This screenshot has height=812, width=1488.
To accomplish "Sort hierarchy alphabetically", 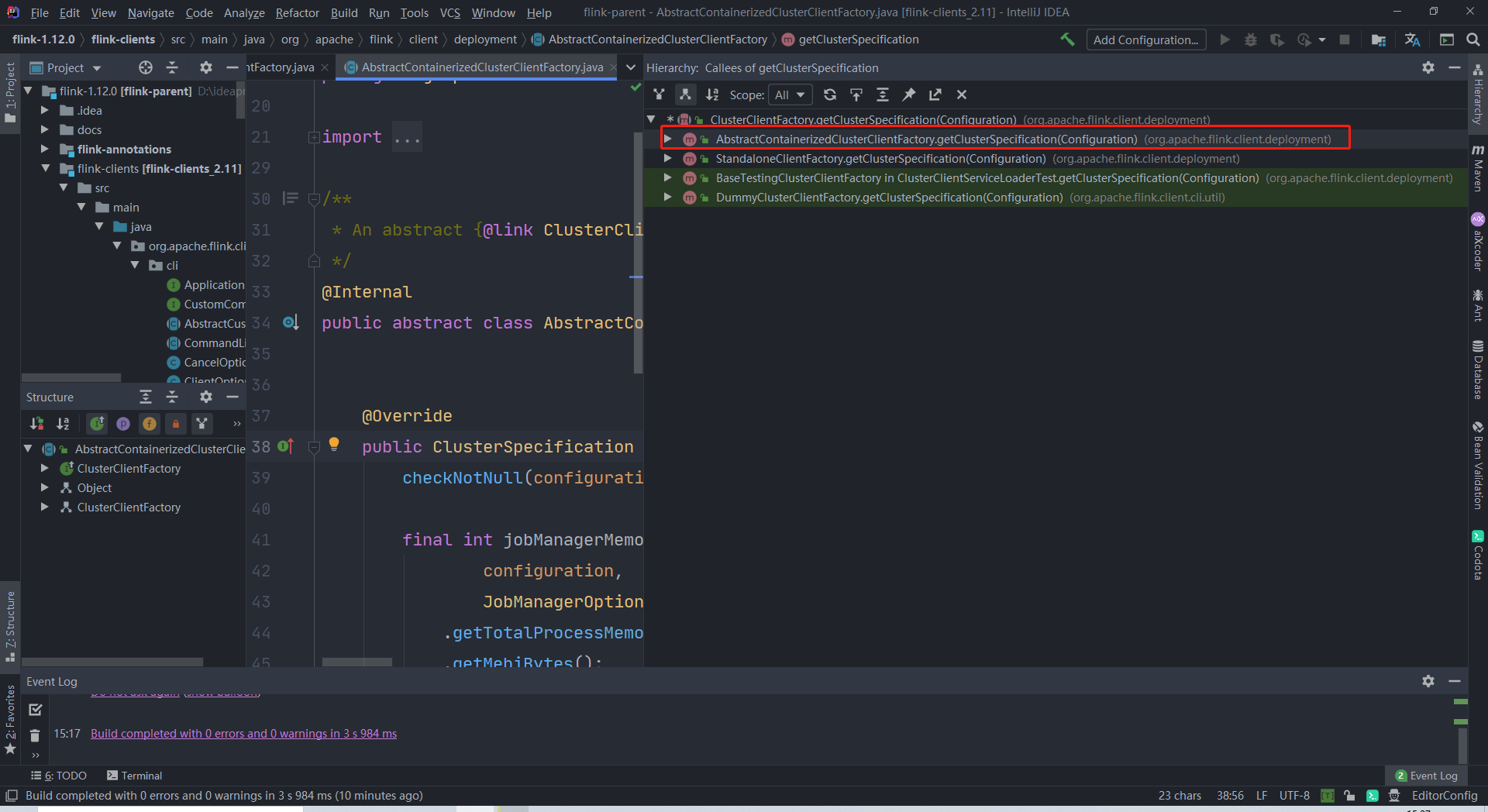I will coord(711,95).
